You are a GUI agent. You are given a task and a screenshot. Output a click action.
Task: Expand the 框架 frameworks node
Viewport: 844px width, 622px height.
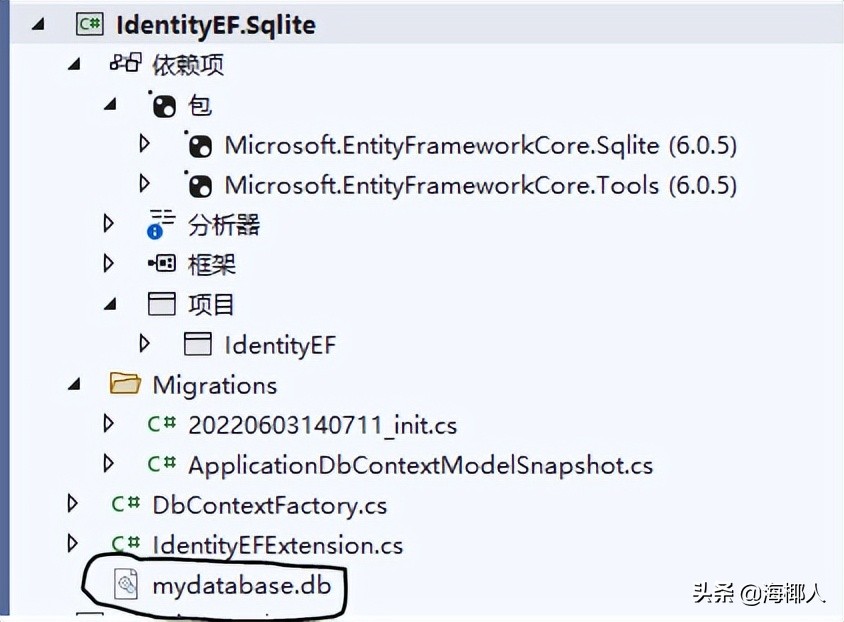coord(108,263)
